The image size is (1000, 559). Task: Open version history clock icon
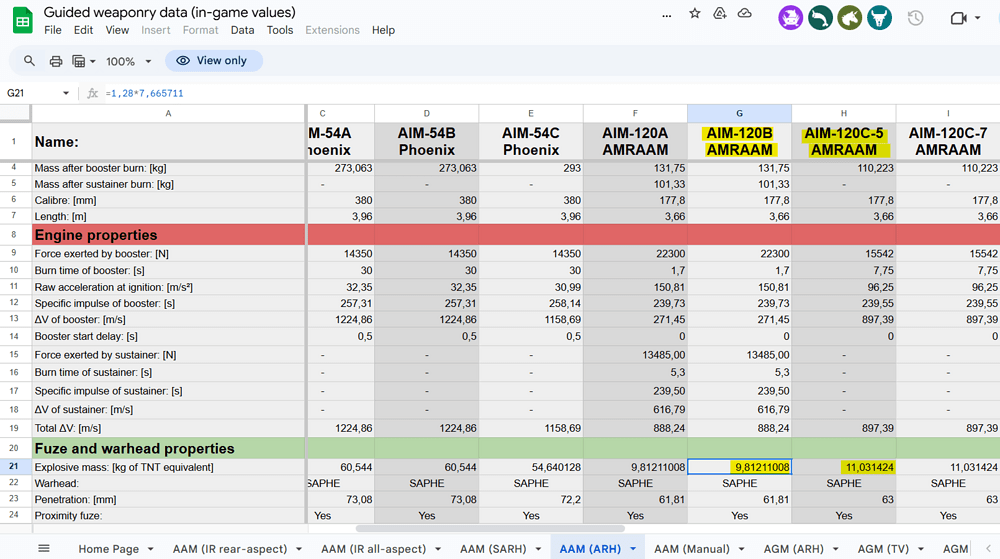(915, 18)
